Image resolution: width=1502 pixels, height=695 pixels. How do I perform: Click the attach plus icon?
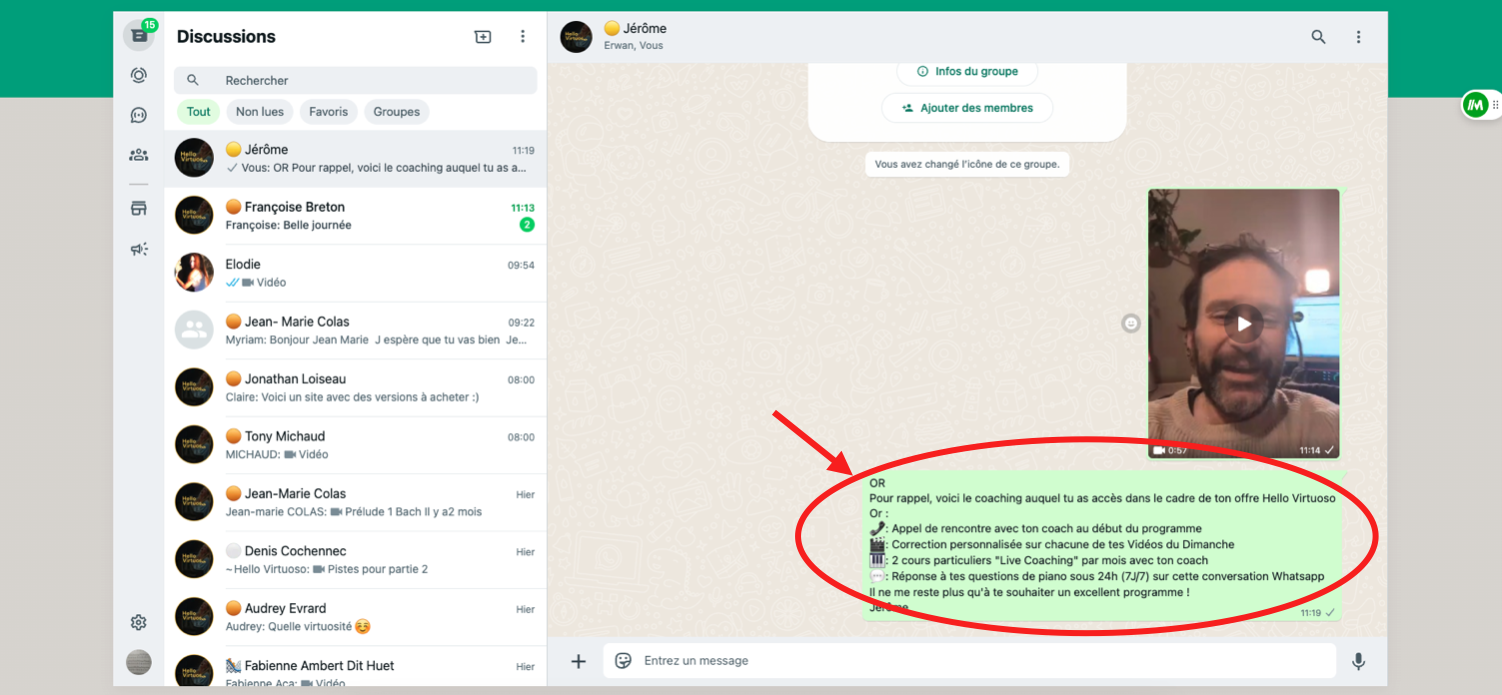578,661
